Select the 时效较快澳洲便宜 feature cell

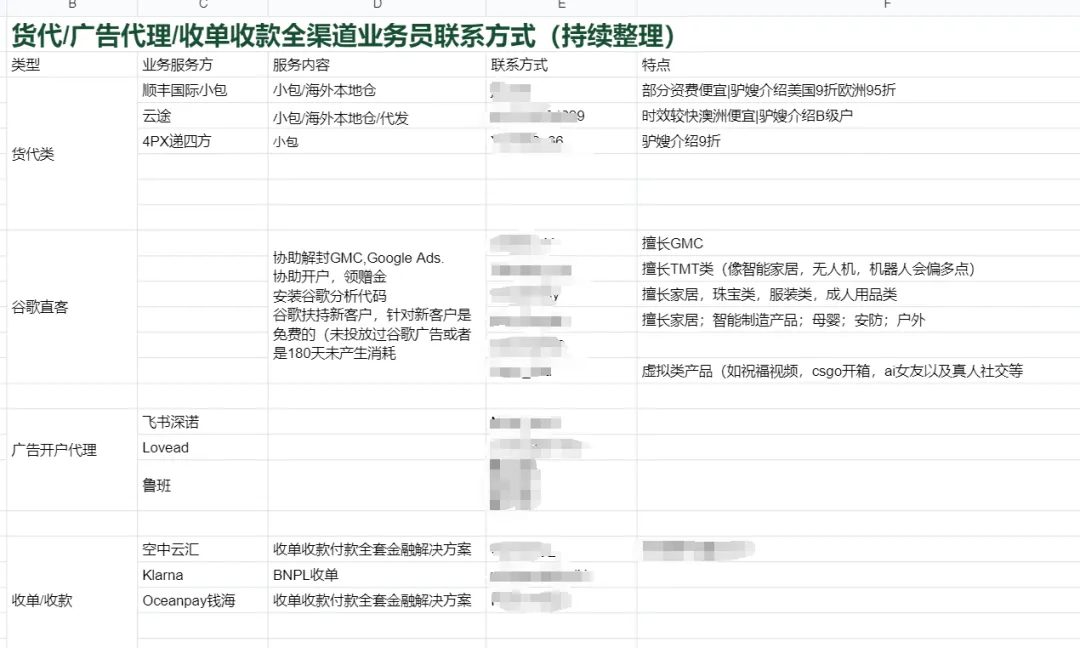pos(858,116)
